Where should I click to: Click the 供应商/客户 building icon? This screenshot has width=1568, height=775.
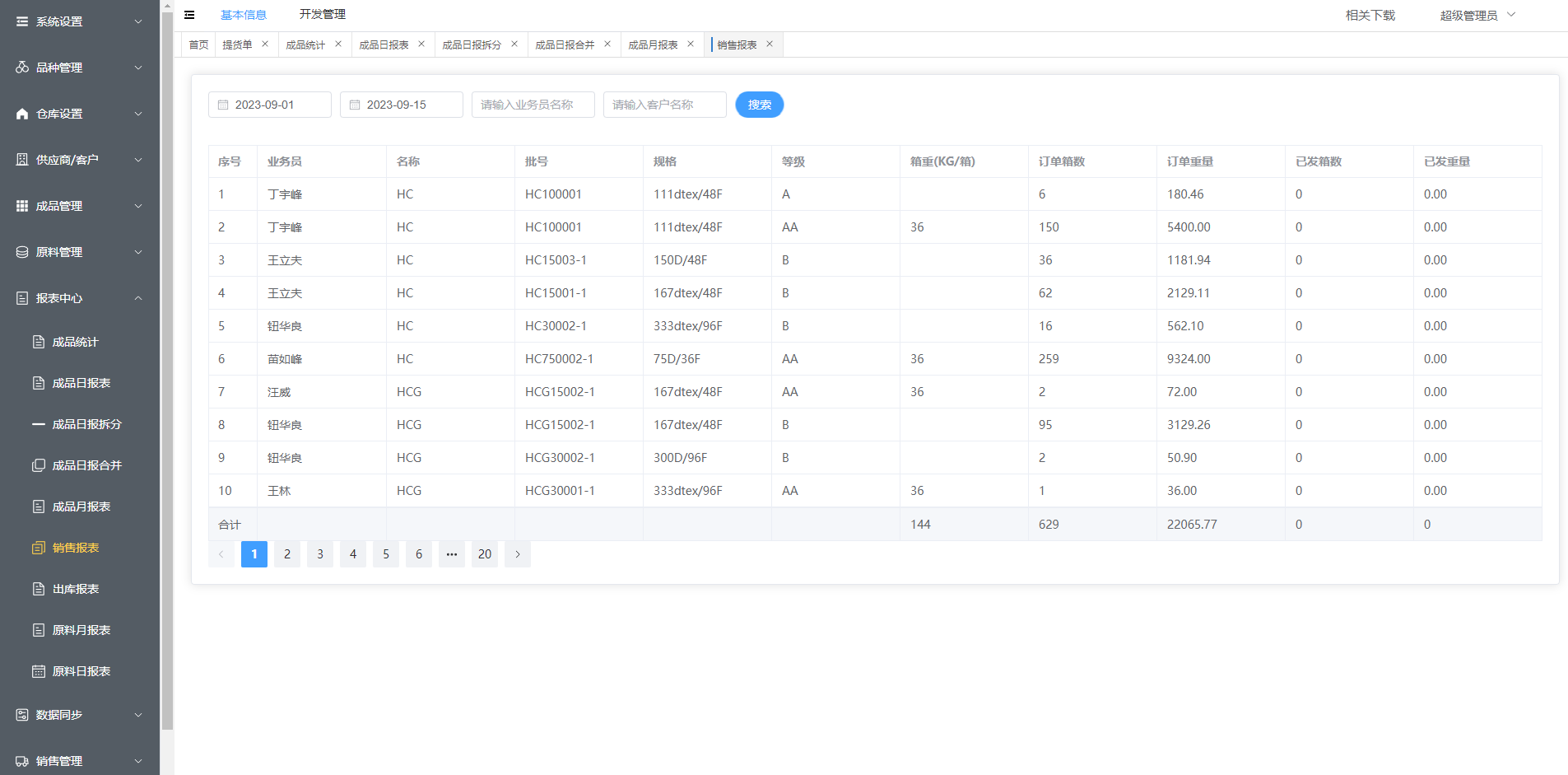click(22, 160)
